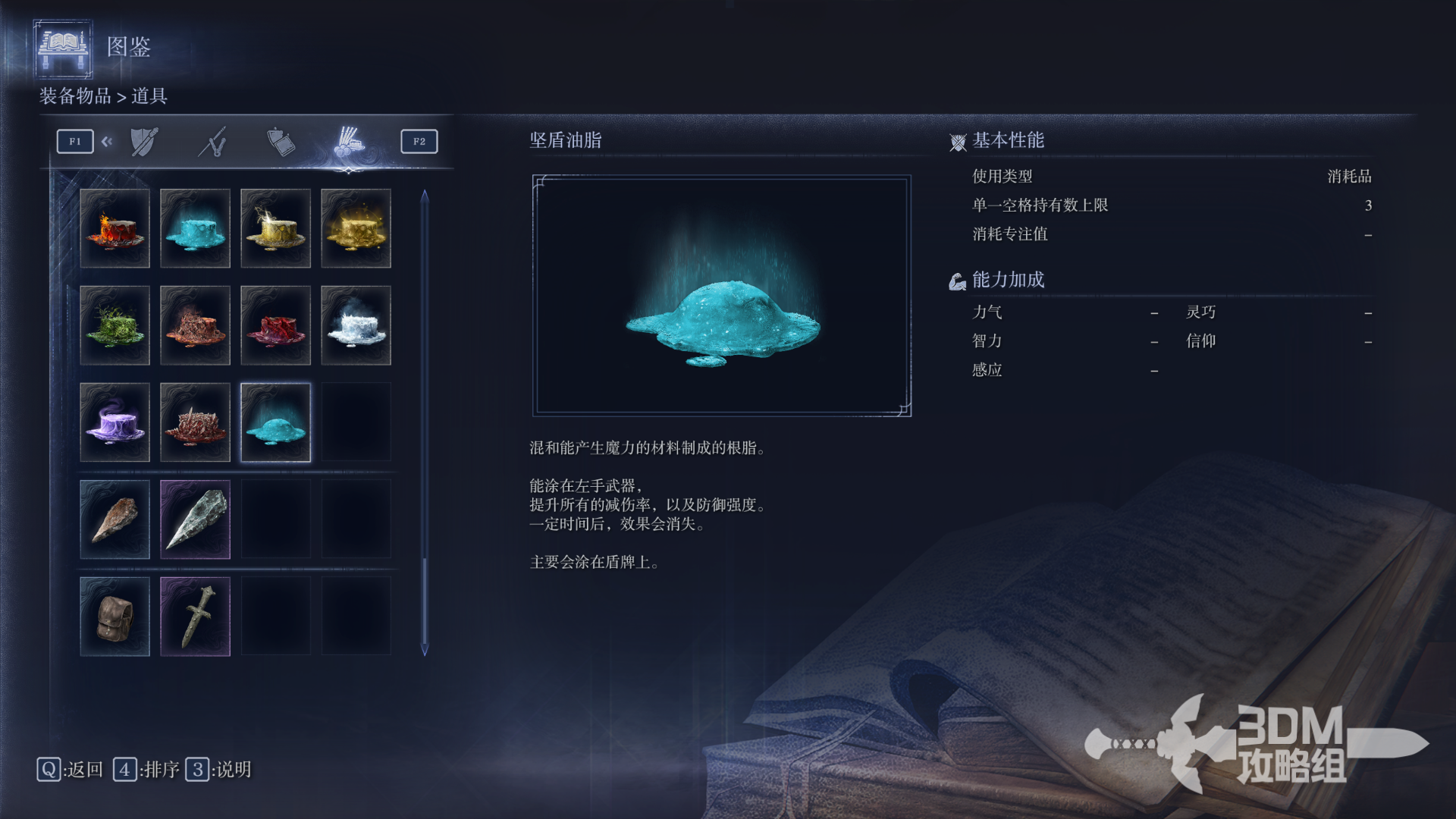Select the purple sleep grease item
Image resolution: width=1456 pixels, height=819 pixels.
point(115,422)
